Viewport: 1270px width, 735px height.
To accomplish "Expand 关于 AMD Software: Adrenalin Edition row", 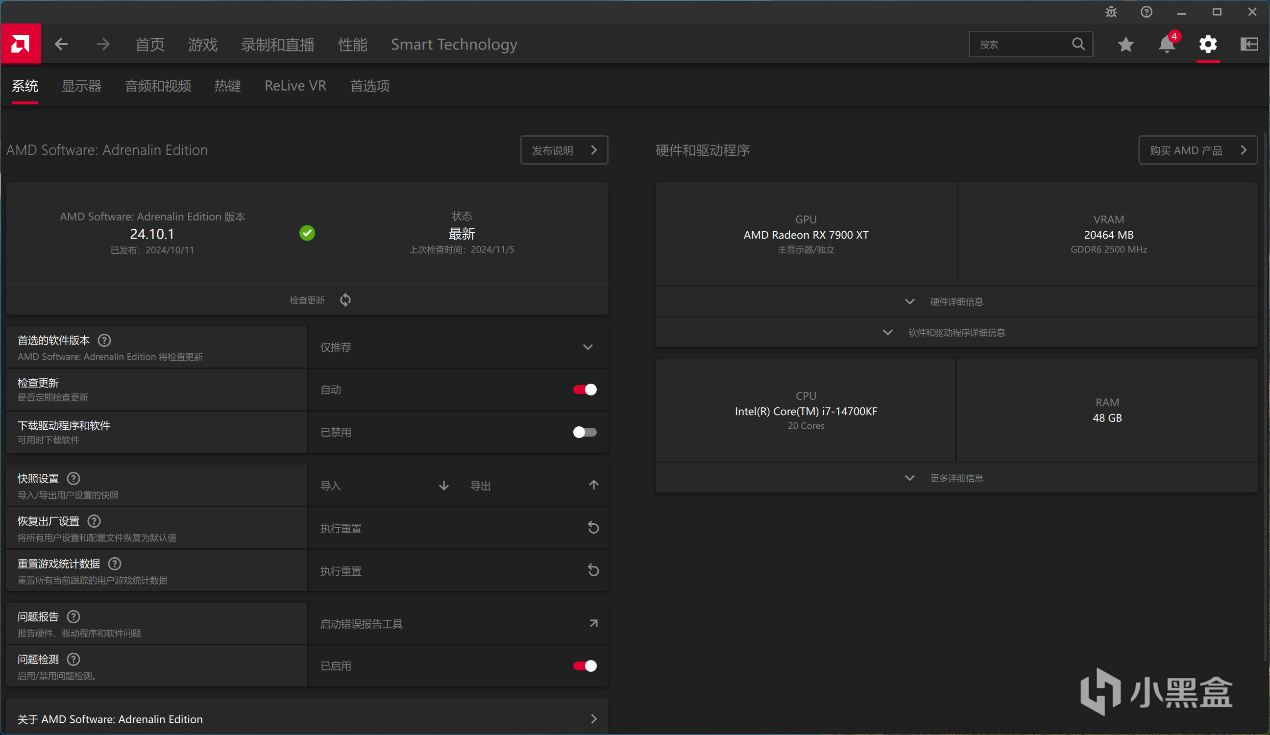I will (307, 719).
